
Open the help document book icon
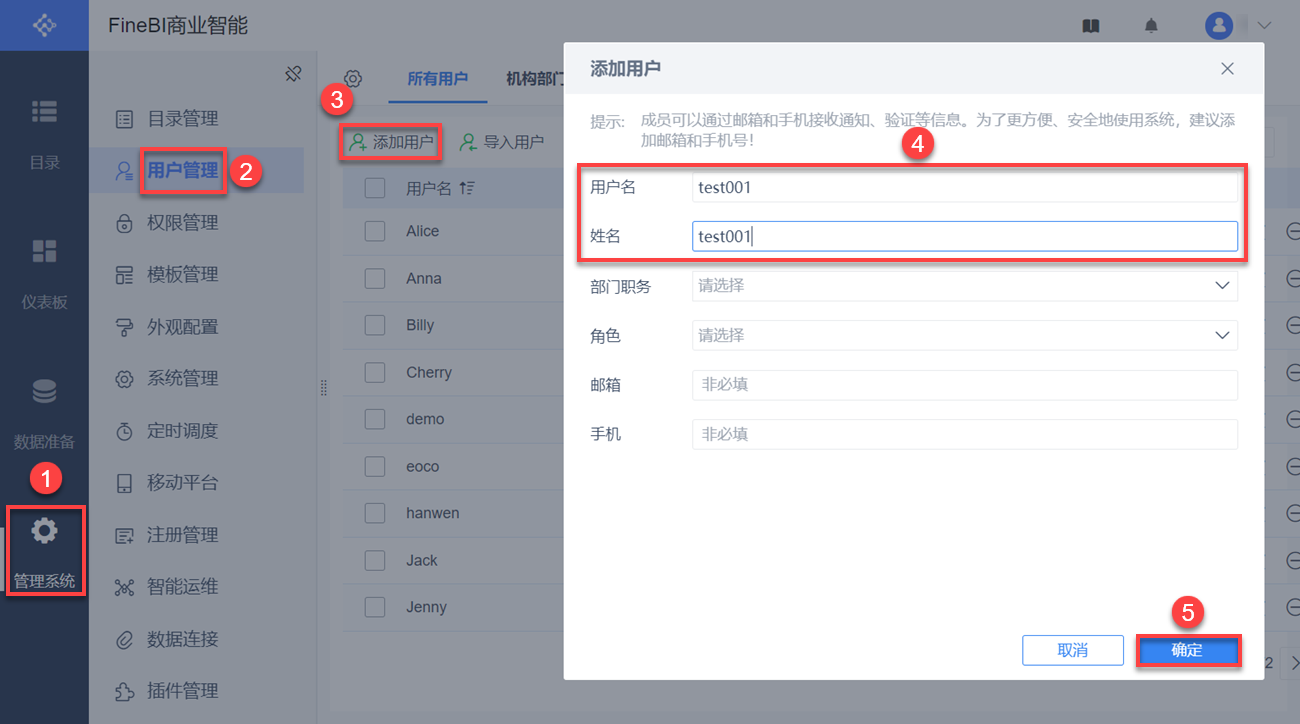(1091, 26)
